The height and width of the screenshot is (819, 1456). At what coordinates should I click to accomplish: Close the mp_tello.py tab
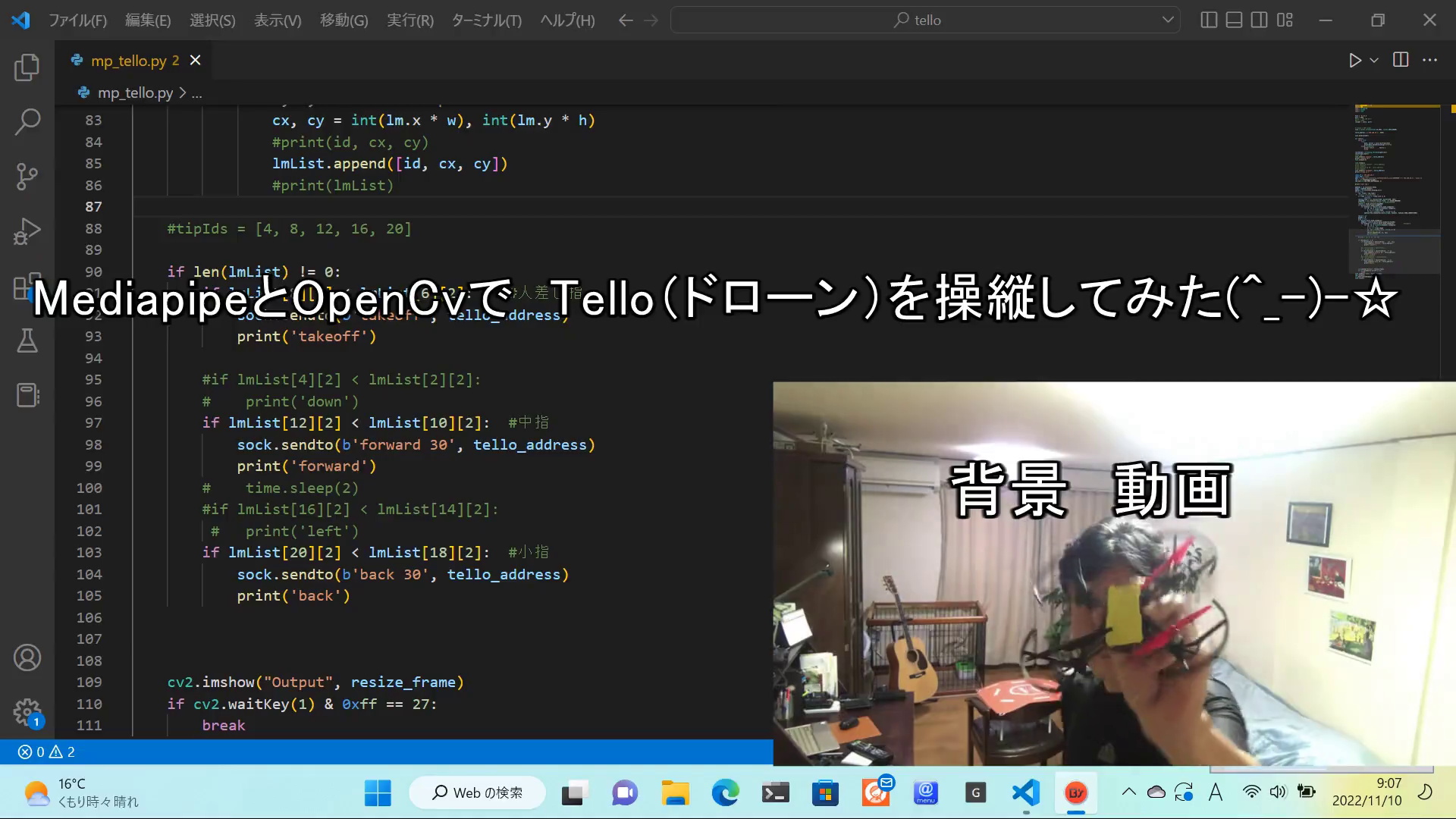coord(196,60)
